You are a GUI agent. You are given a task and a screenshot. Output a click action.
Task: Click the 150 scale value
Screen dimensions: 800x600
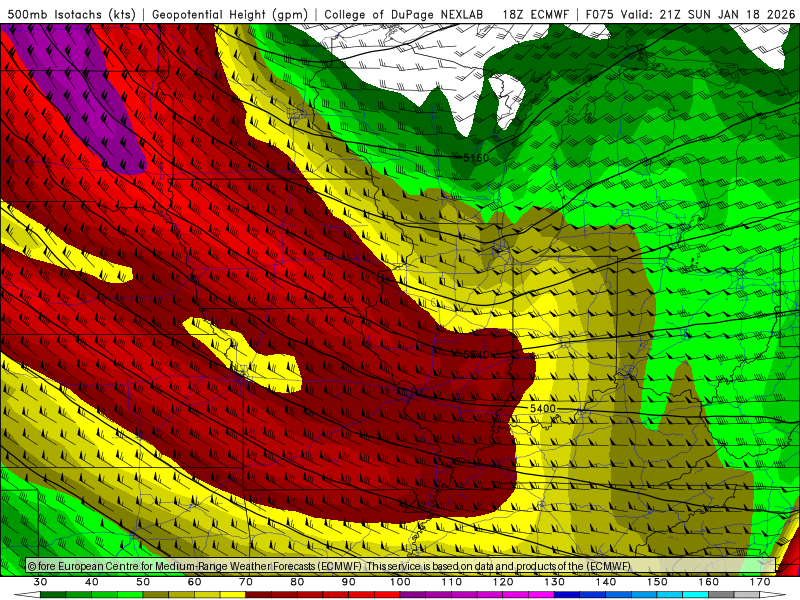[657, 582]
